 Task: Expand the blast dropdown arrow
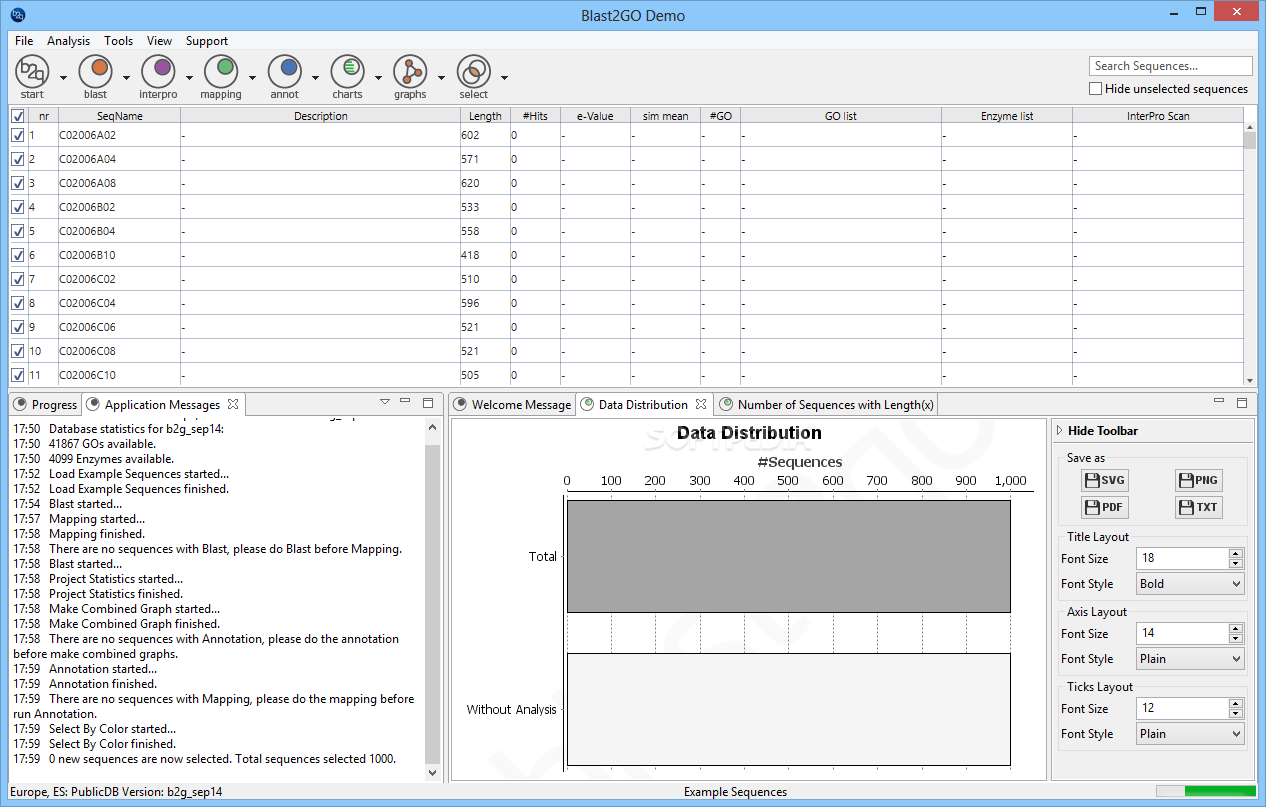pos(126,77)
